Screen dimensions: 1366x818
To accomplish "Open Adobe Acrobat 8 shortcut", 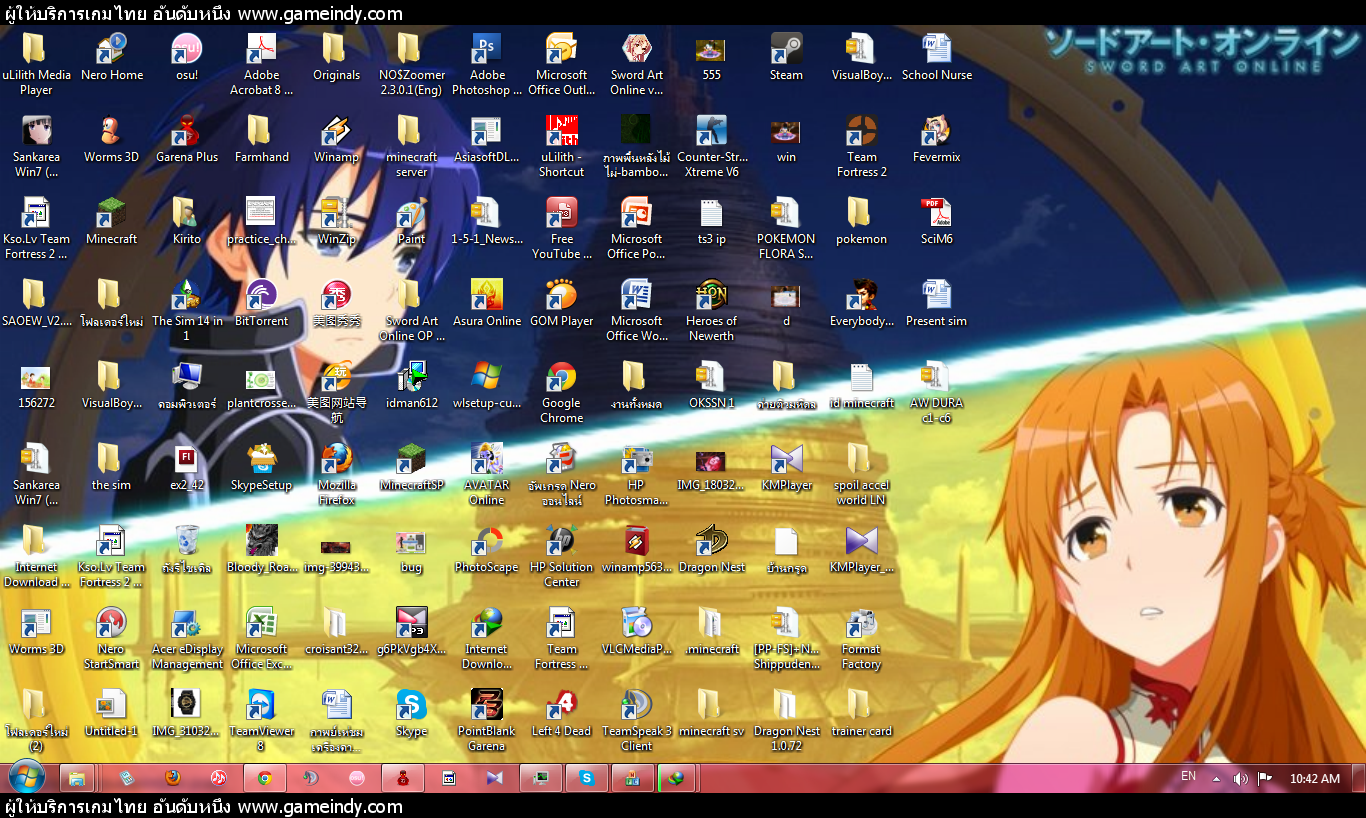I will click(x=262, y=64).
